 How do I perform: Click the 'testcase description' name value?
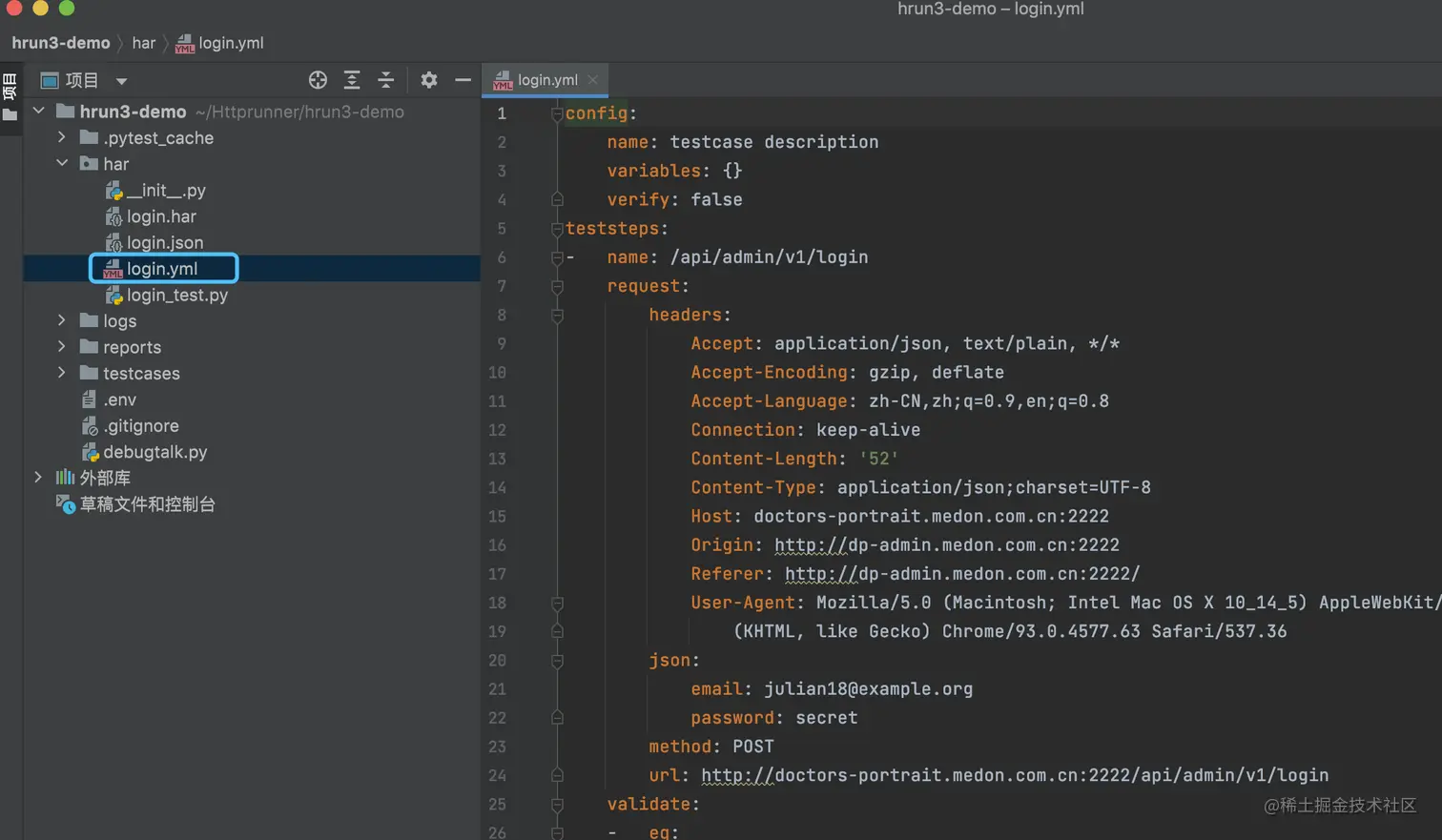click(774, 142)
